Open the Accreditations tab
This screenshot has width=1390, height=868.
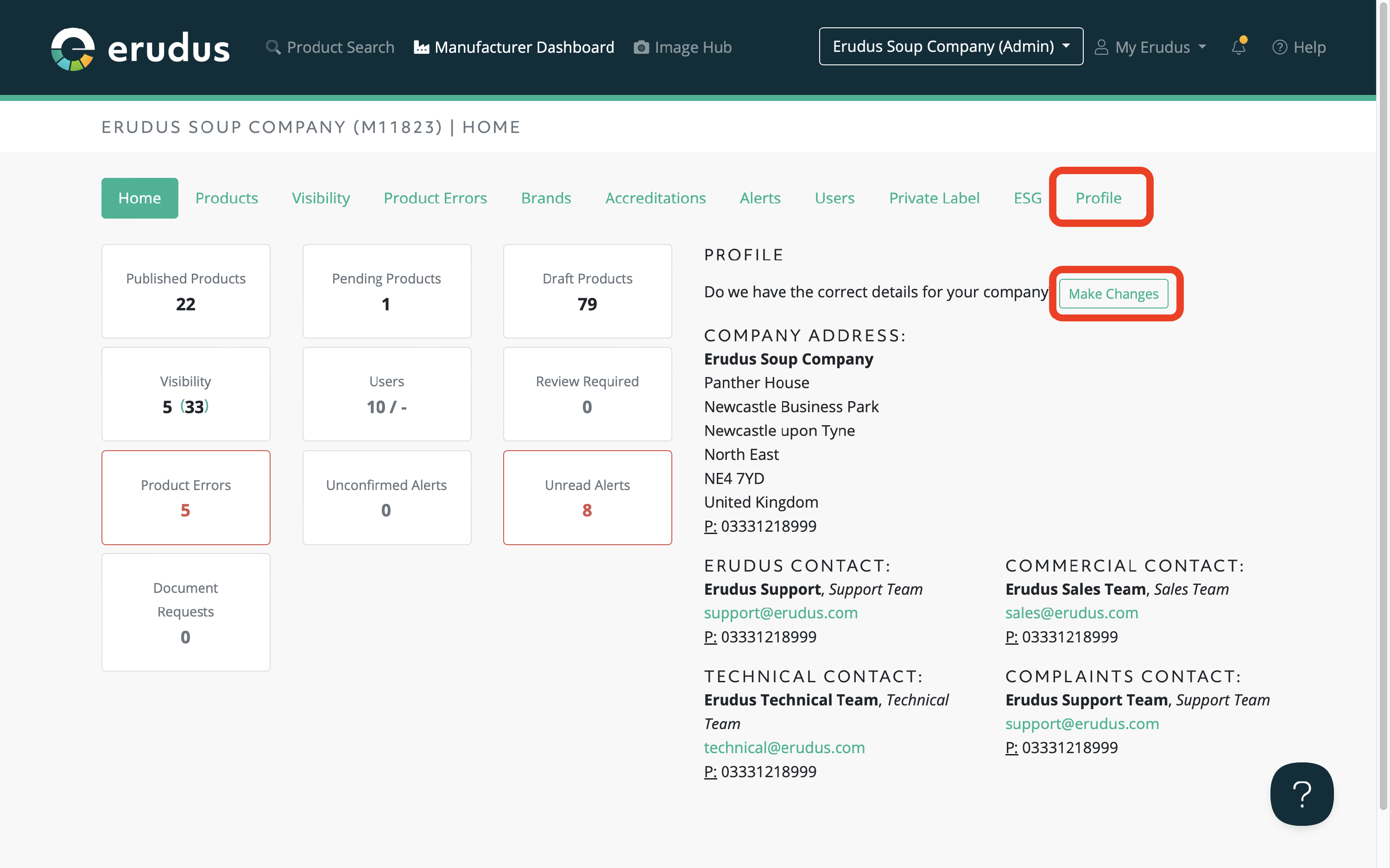click(655, 198)
